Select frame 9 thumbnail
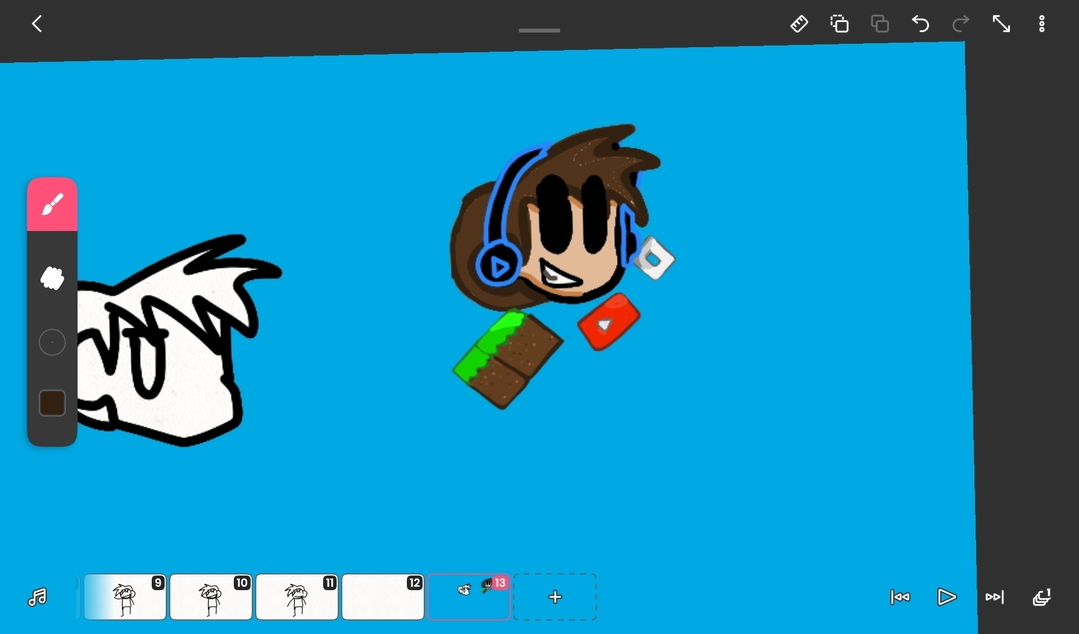 point(125,597)
